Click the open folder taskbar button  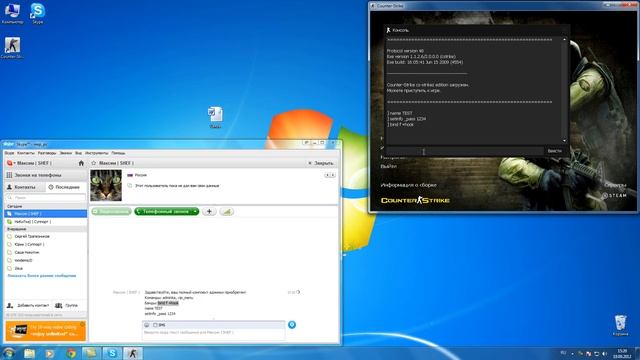point(91,353)
